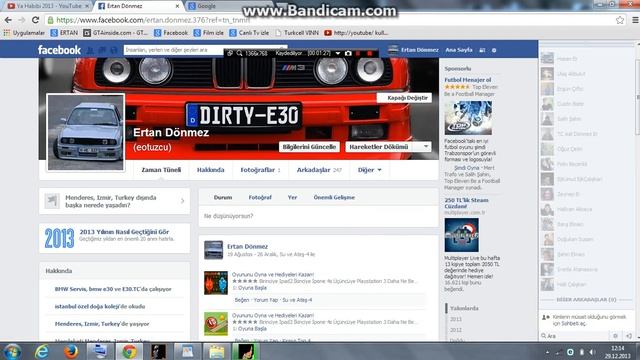640x360 pixels.
Task: Click the BMW profile picture
Action: (86, 132)
